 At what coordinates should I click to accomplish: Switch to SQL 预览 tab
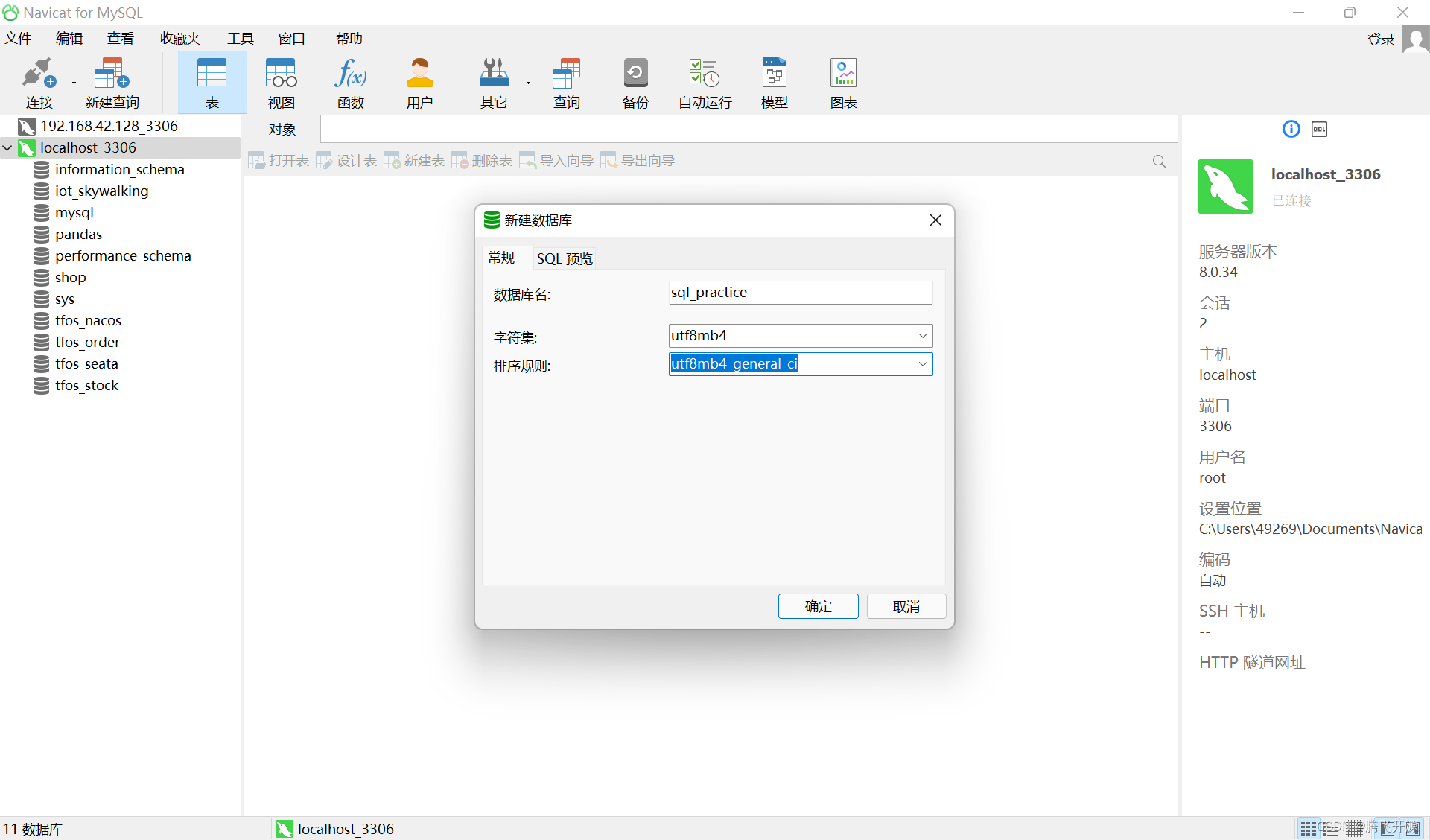tap(563, 259)
